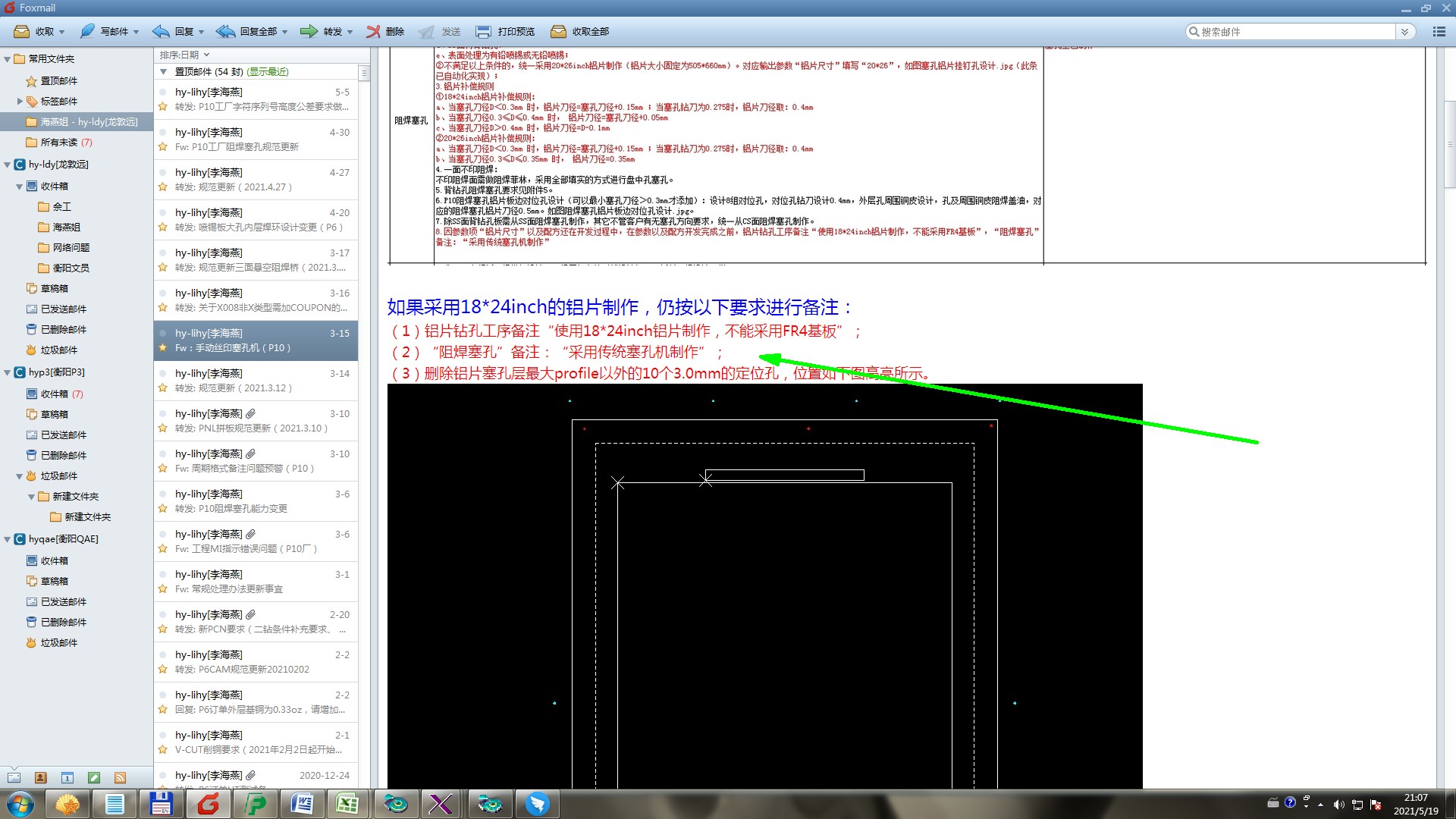Open the dropdown arrow next to 收取
This screenshot has width=1456, height=819.
62,32
